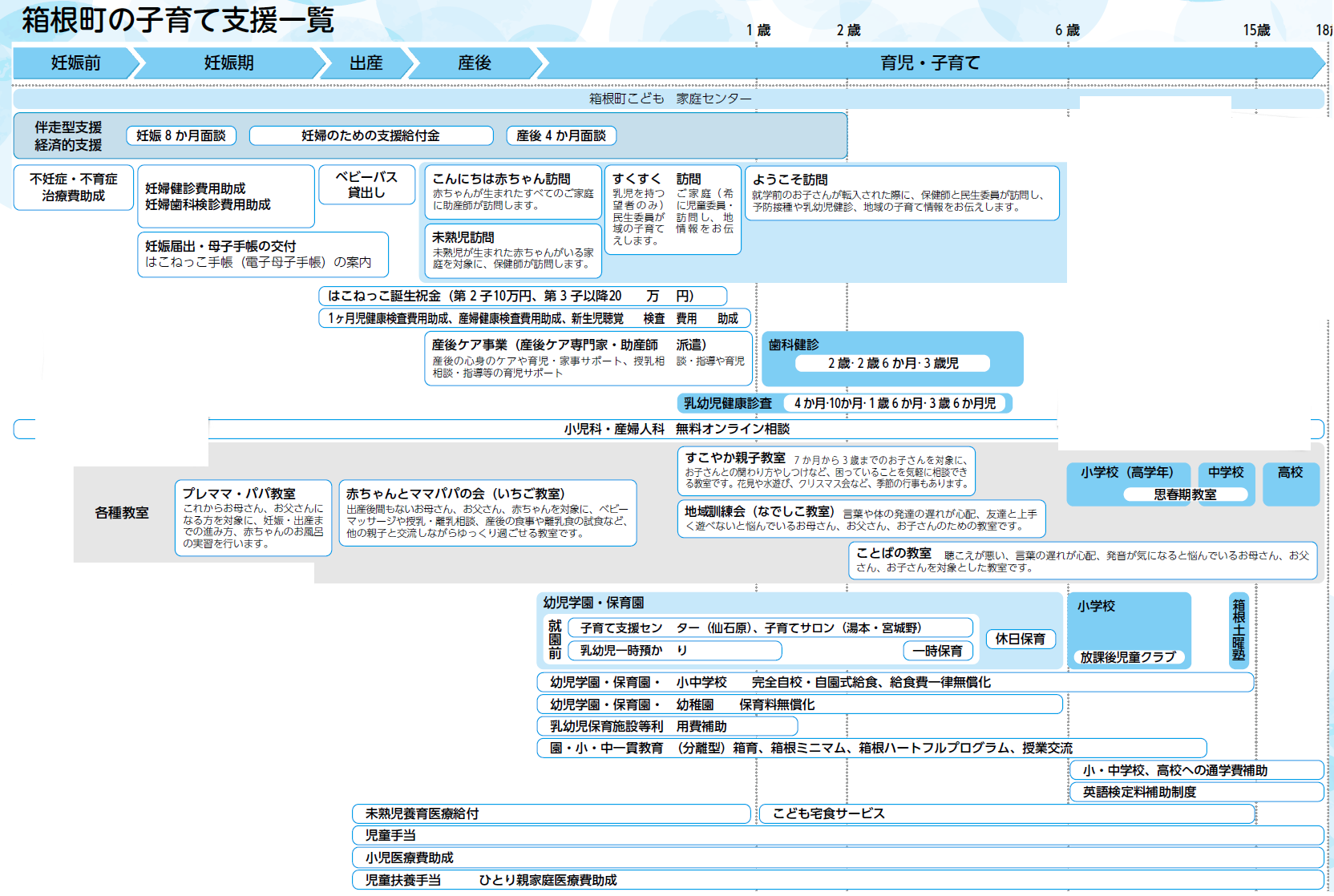Click the 6歳 age marker
The image size is (1334, 896).
coord(1068,30)
